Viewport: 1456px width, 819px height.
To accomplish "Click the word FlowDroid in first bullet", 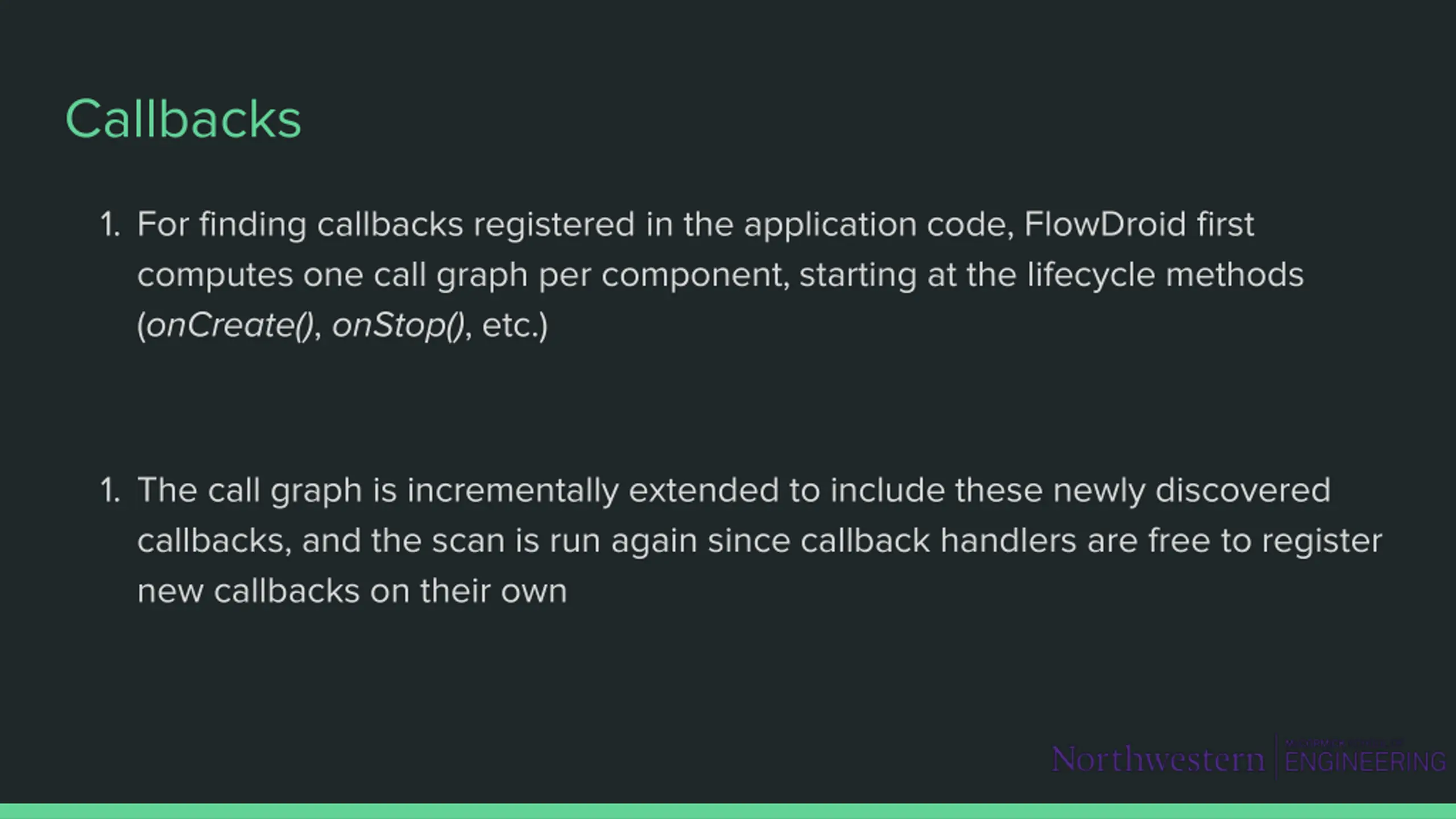I will pos(1105,224).
